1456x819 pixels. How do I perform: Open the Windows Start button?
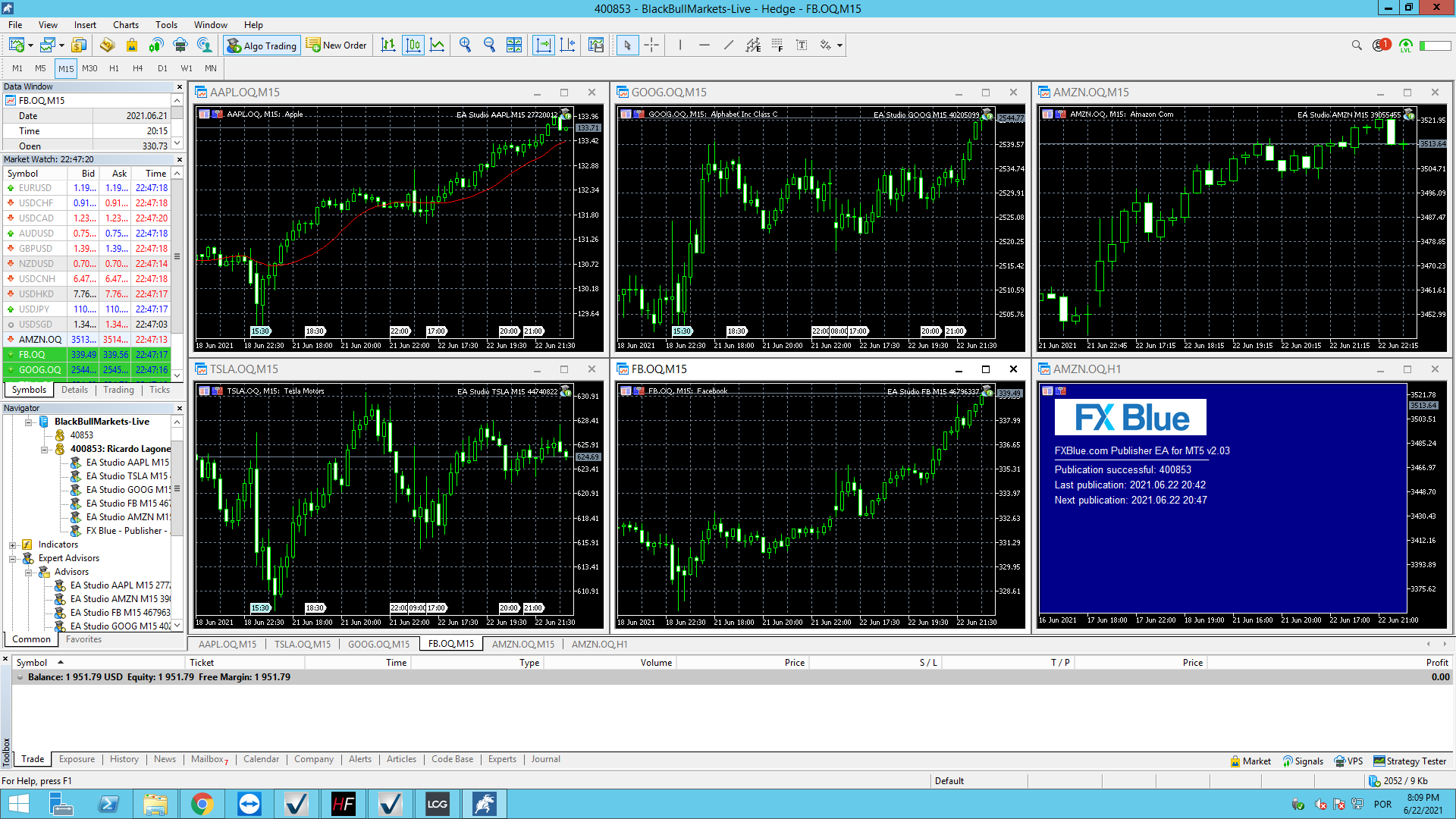(x=18, y=804)
